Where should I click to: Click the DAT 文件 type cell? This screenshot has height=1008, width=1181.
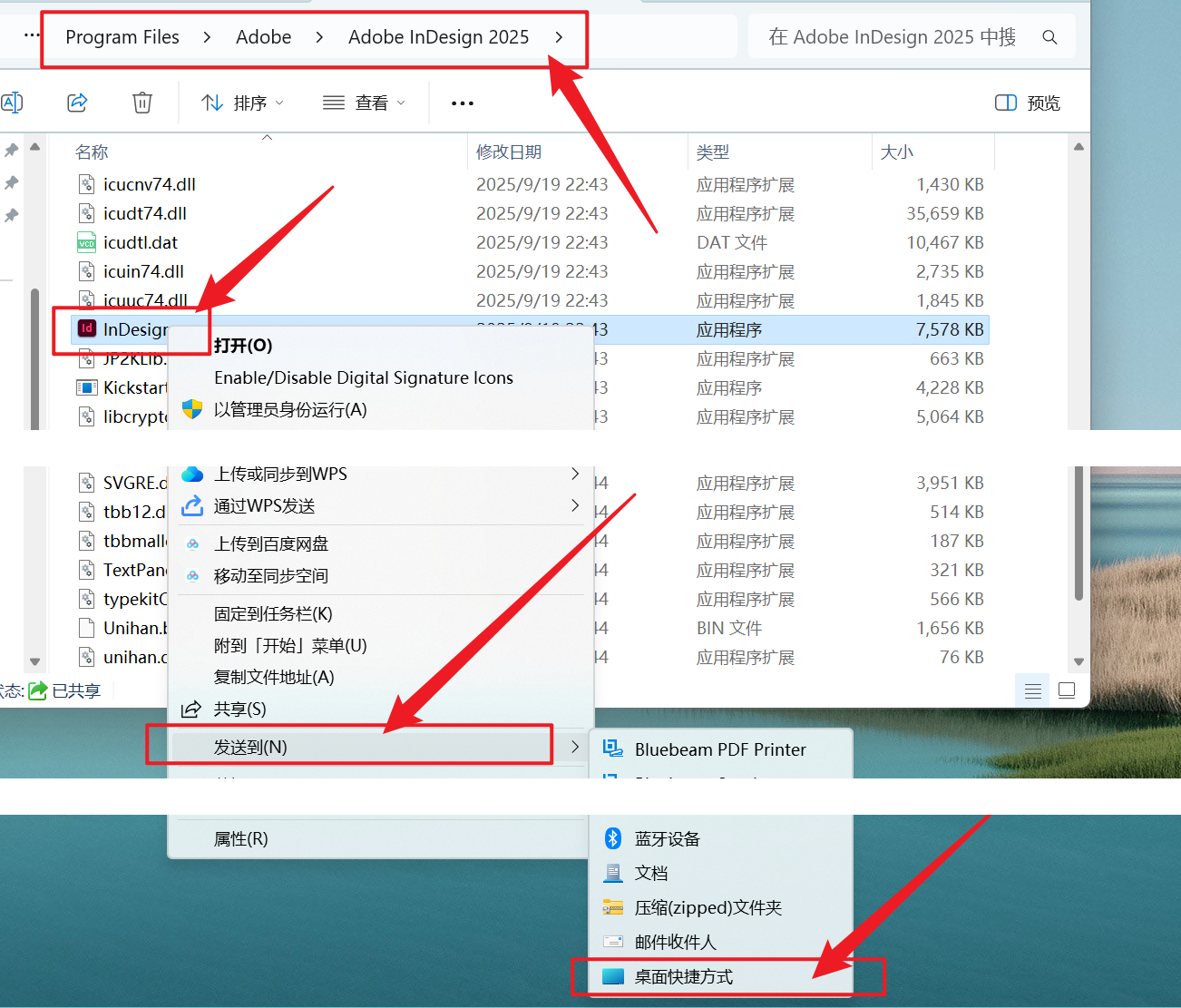732,242
